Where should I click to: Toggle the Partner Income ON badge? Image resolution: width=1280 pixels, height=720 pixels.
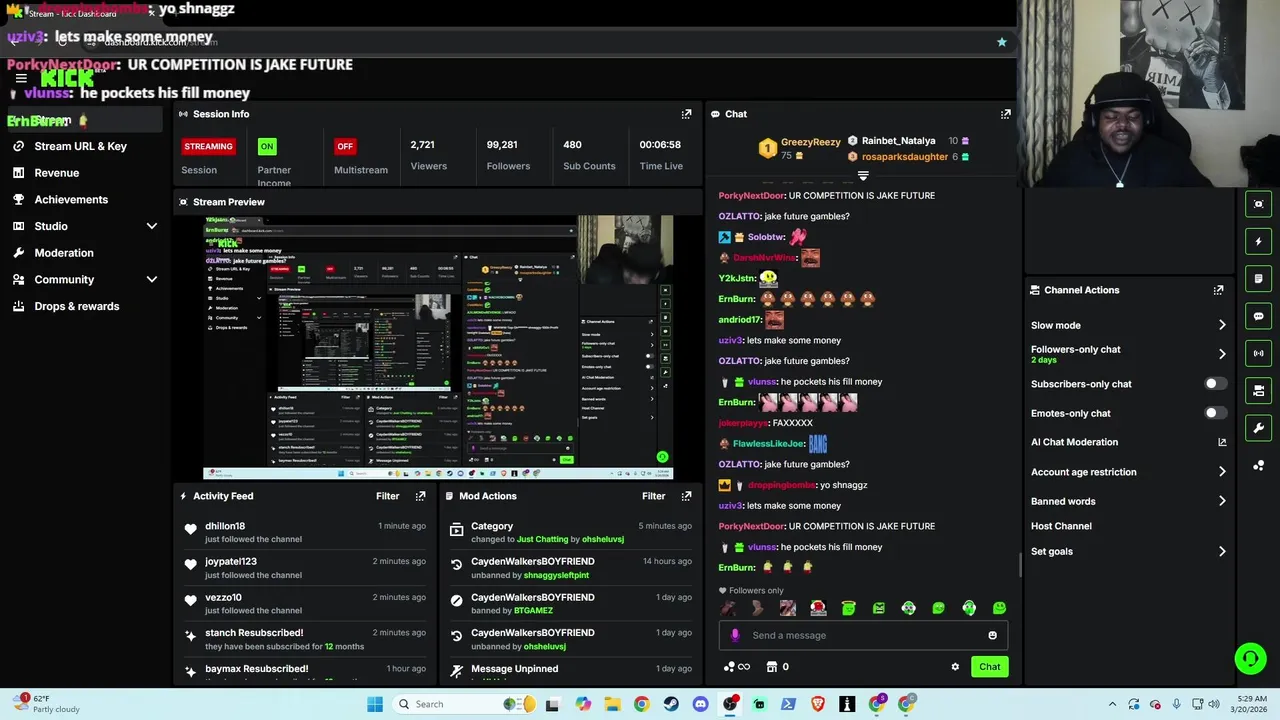pyautogui.click(x=267, y=146)
